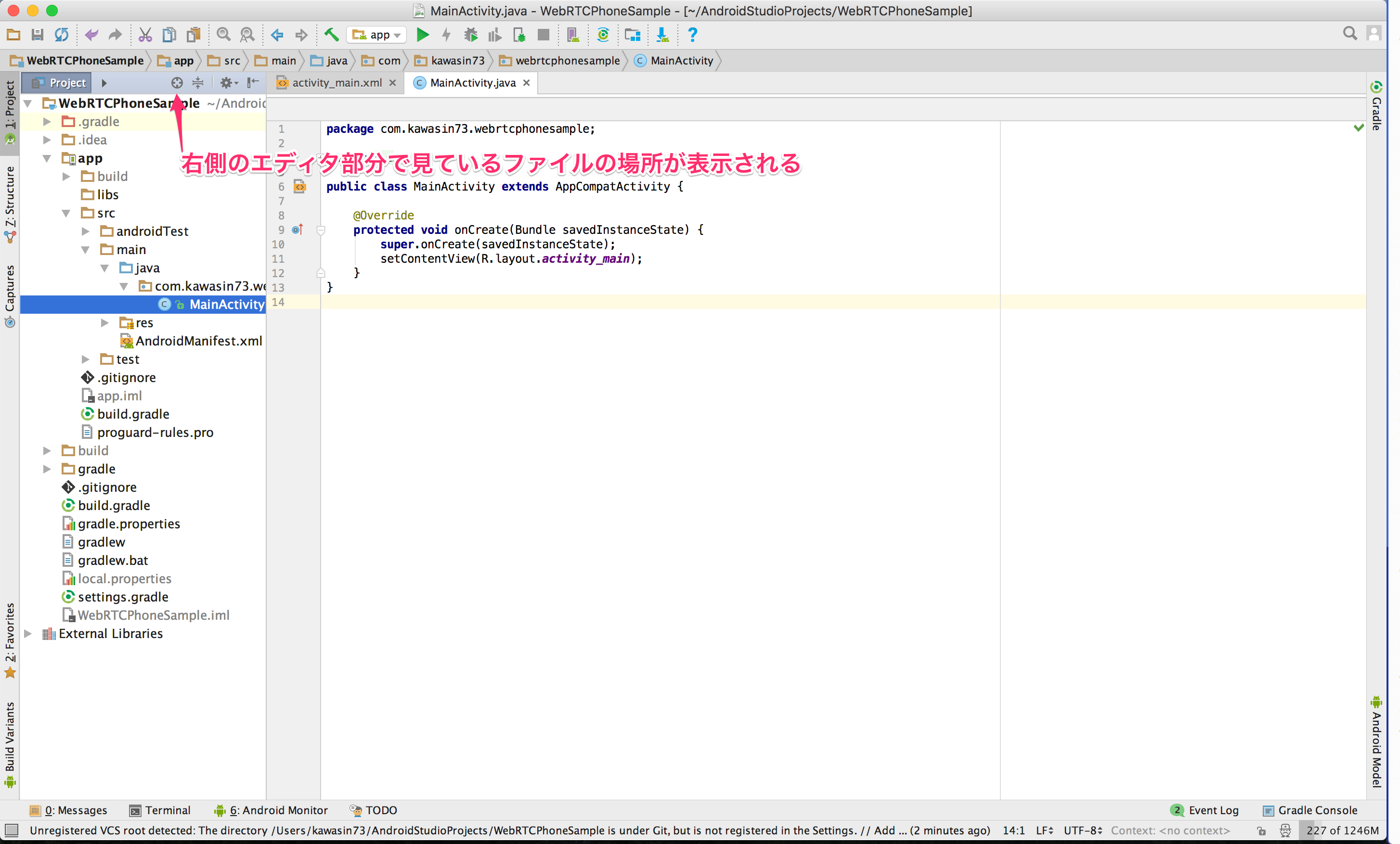Image resolution: width=1400 pixels, height=844 pixels.
Task: Switch to the activity_main.xml tab
Action: pos(337,82)
